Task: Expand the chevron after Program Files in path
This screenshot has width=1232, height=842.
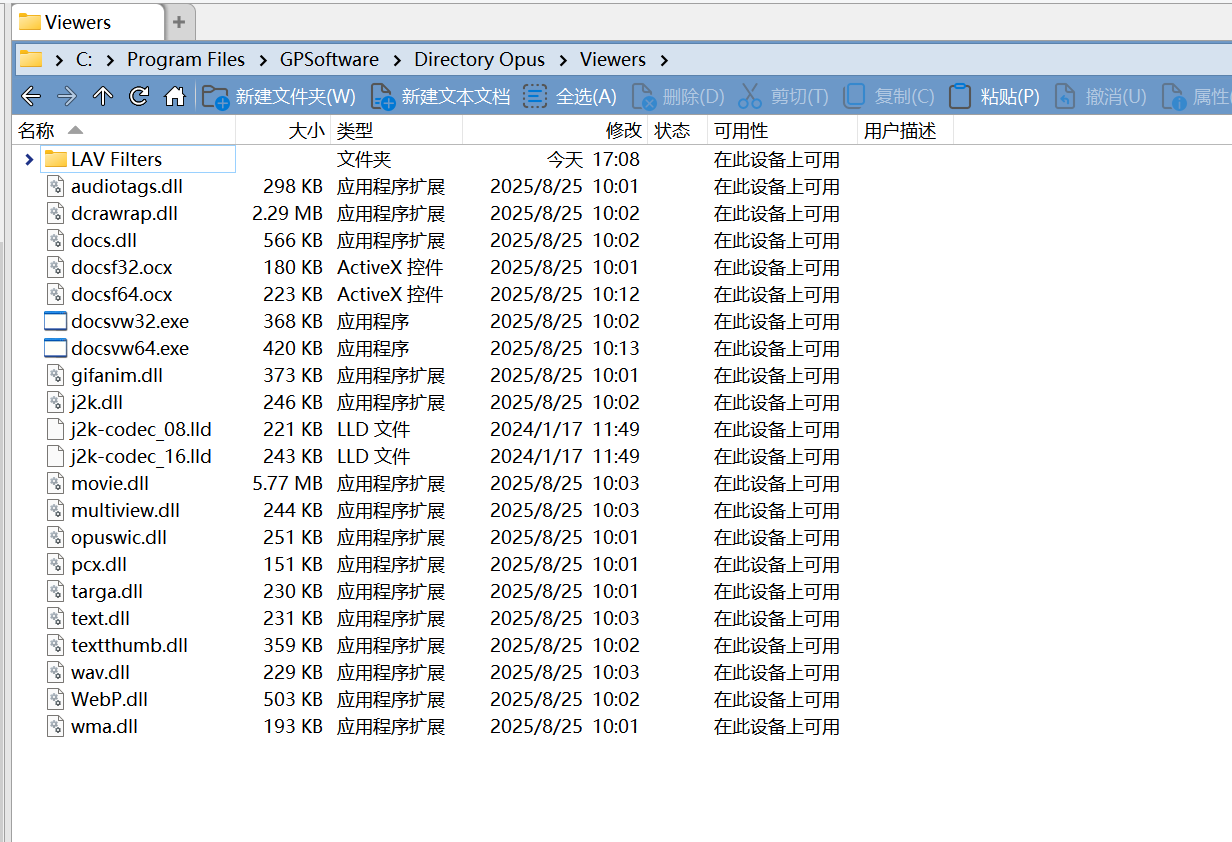Action: click(x=262, y=60)
